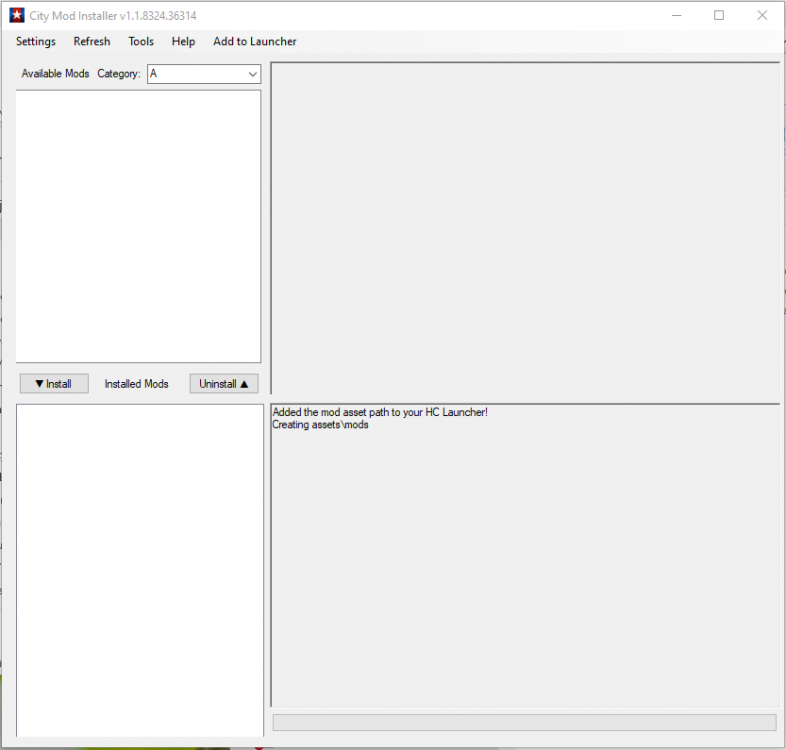Minimize the City Mod Installer window
Viewport: 786px width, 750px height.
coord(673,16)
